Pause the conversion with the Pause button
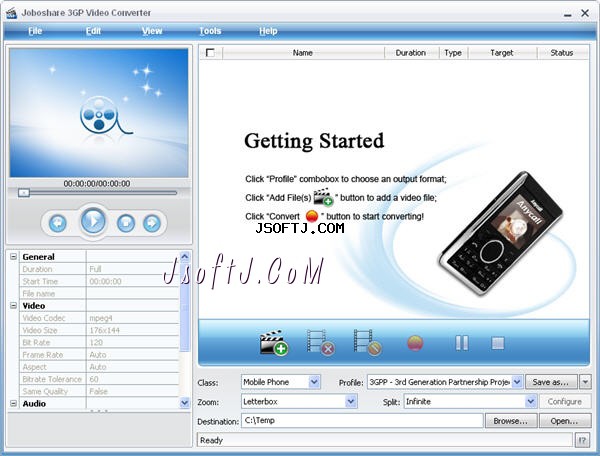 pos(461,343)
